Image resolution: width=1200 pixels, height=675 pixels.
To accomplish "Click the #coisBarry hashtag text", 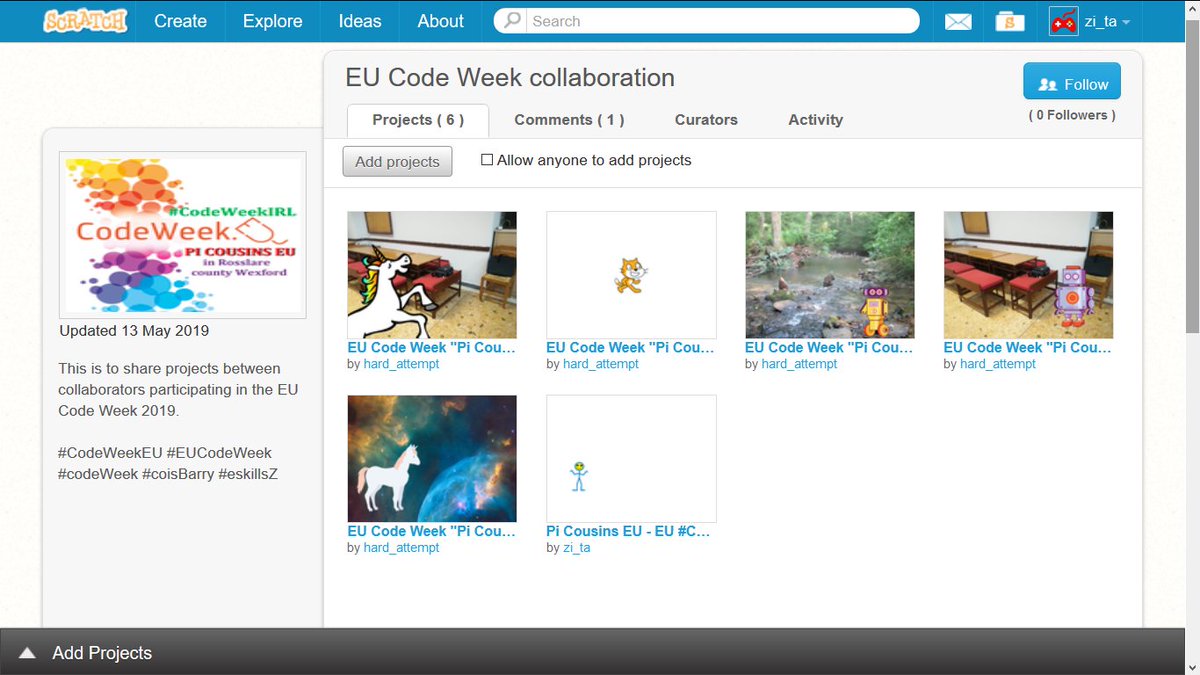I will (178, 474).
